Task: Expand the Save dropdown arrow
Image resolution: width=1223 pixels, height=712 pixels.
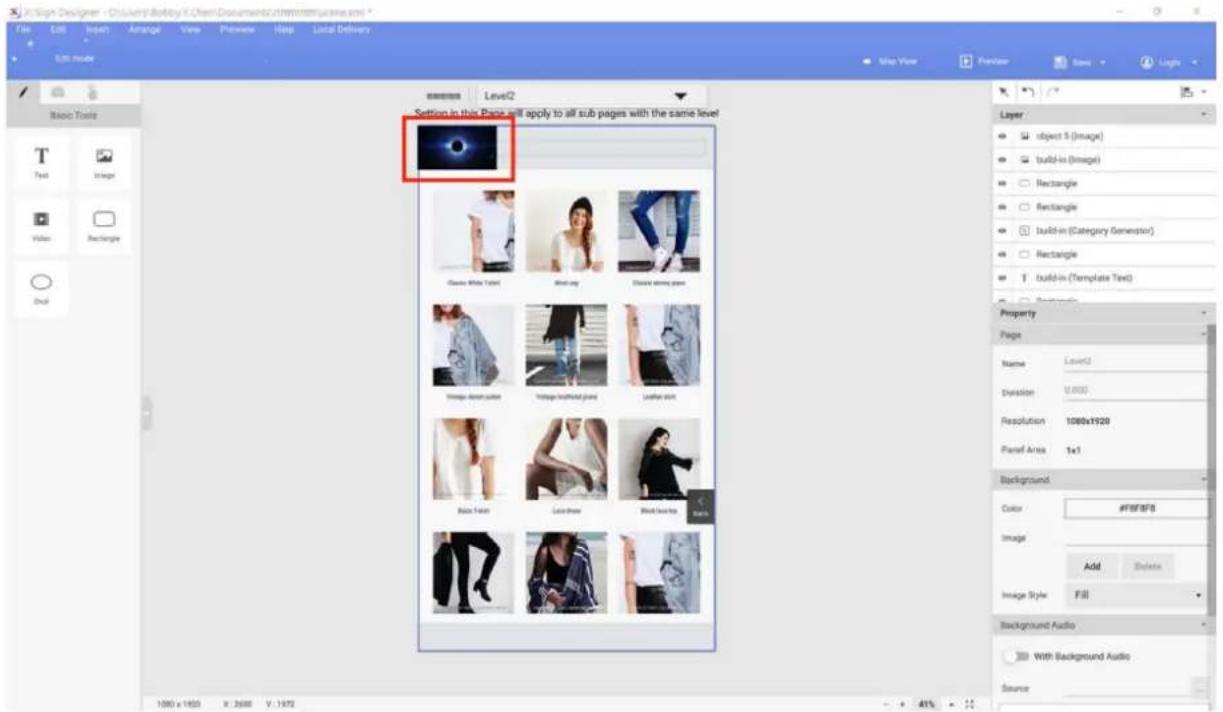Action: click(x=1102, y=63)
